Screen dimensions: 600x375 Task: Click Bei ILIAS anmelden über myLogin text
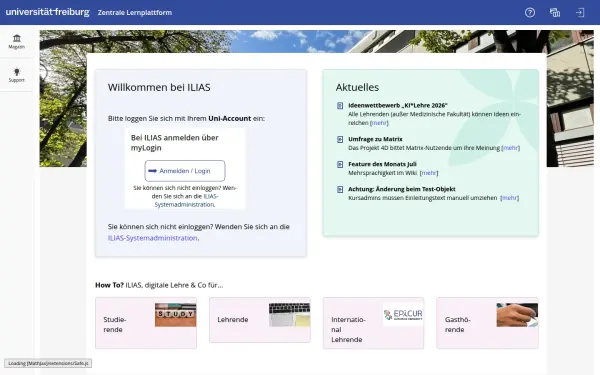coord(174,142)
